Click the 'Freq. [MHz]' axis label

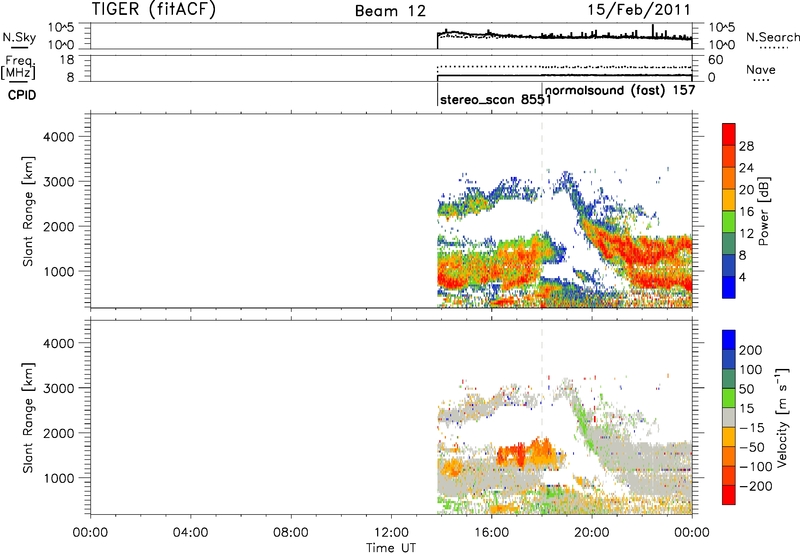coord(19,67)
